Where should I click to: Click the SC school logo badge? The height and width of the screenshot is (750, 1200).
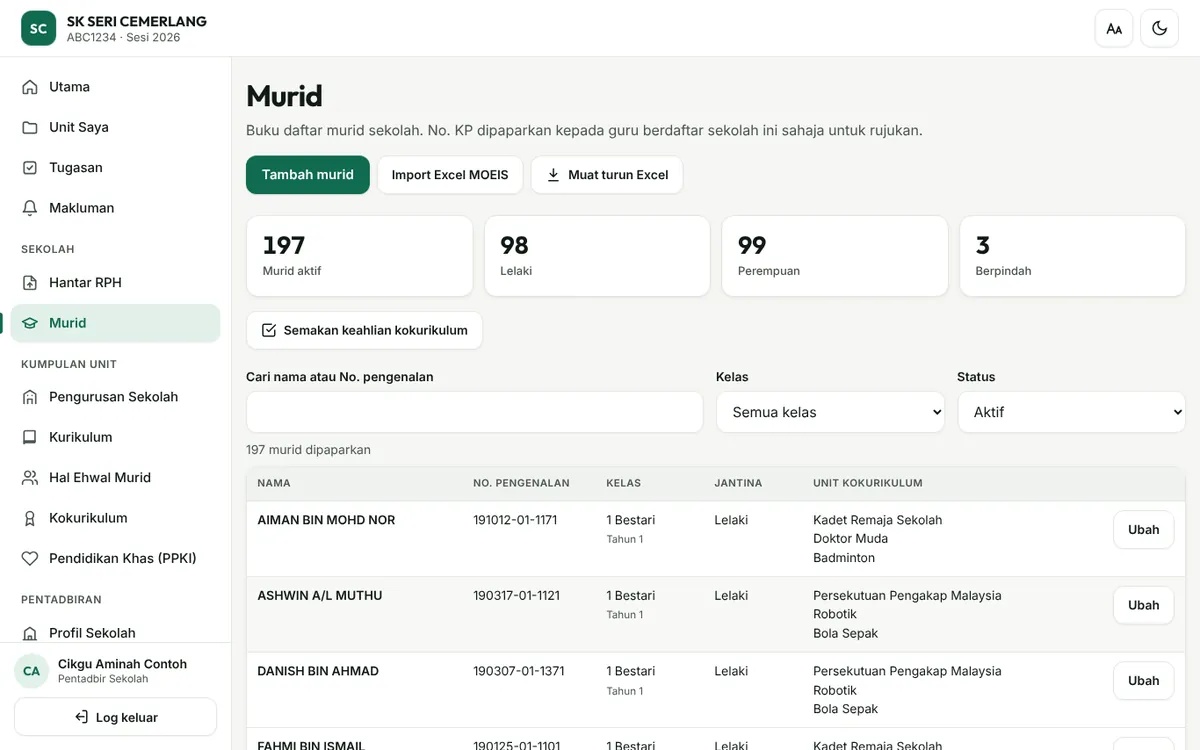click(x=38, y=28)
